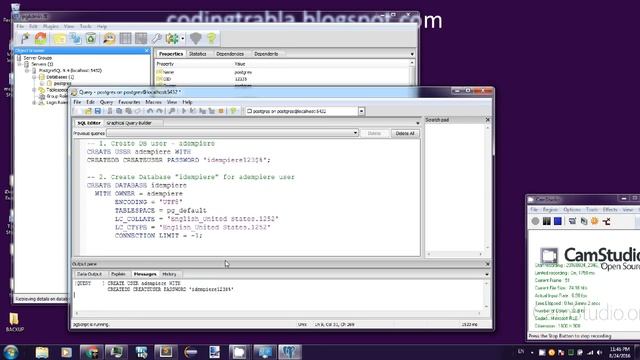This screenshot has width=640, height=360.
Task: Switch to the Explain tab in Output pane
Action: click(118, 274)
